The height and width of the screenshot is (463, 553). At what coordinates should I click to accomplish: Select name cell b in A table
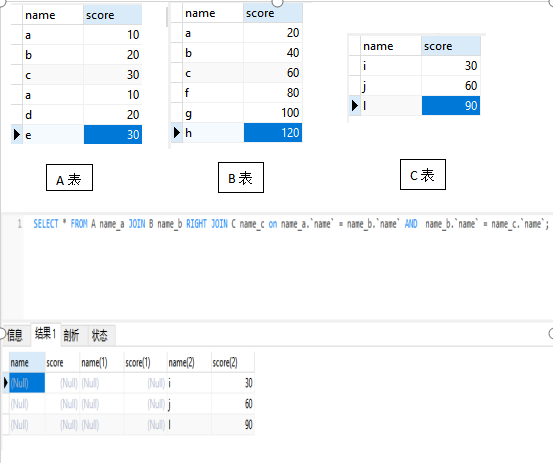click(53, 55)
